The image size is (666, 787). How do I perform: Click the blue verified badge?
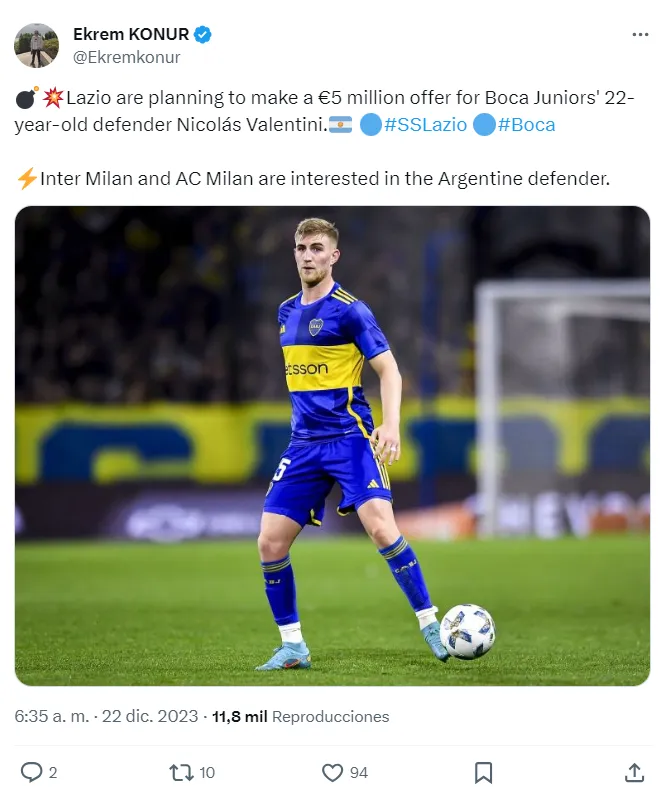point(202,35)
